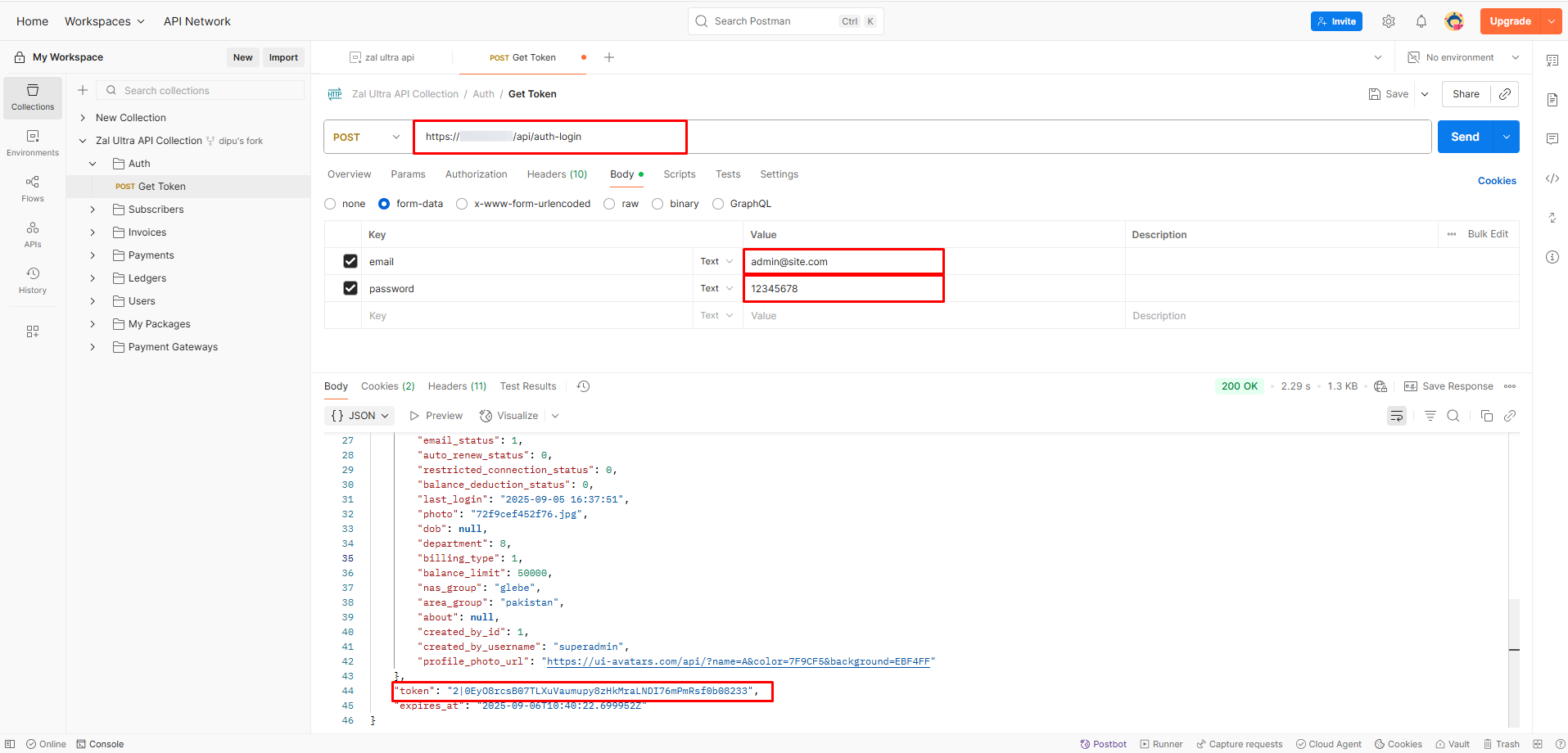The width and height of the screenshot is (1568, 753).
Task: Open the Test Results tab
Action: point(528,386)
